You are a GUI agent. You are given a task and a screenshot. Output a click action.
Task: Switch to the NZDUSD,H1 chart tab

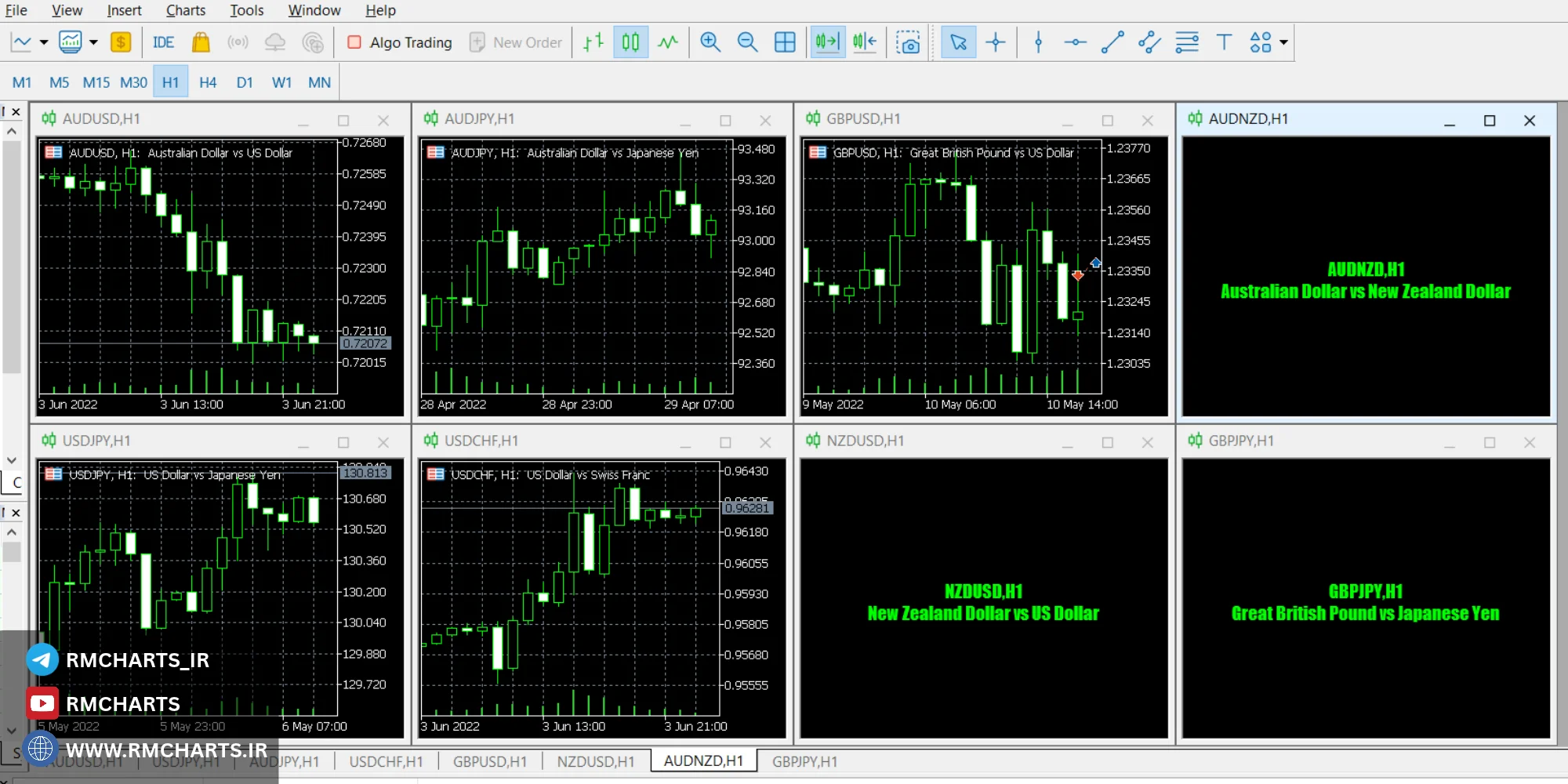[x=596, y=761]
